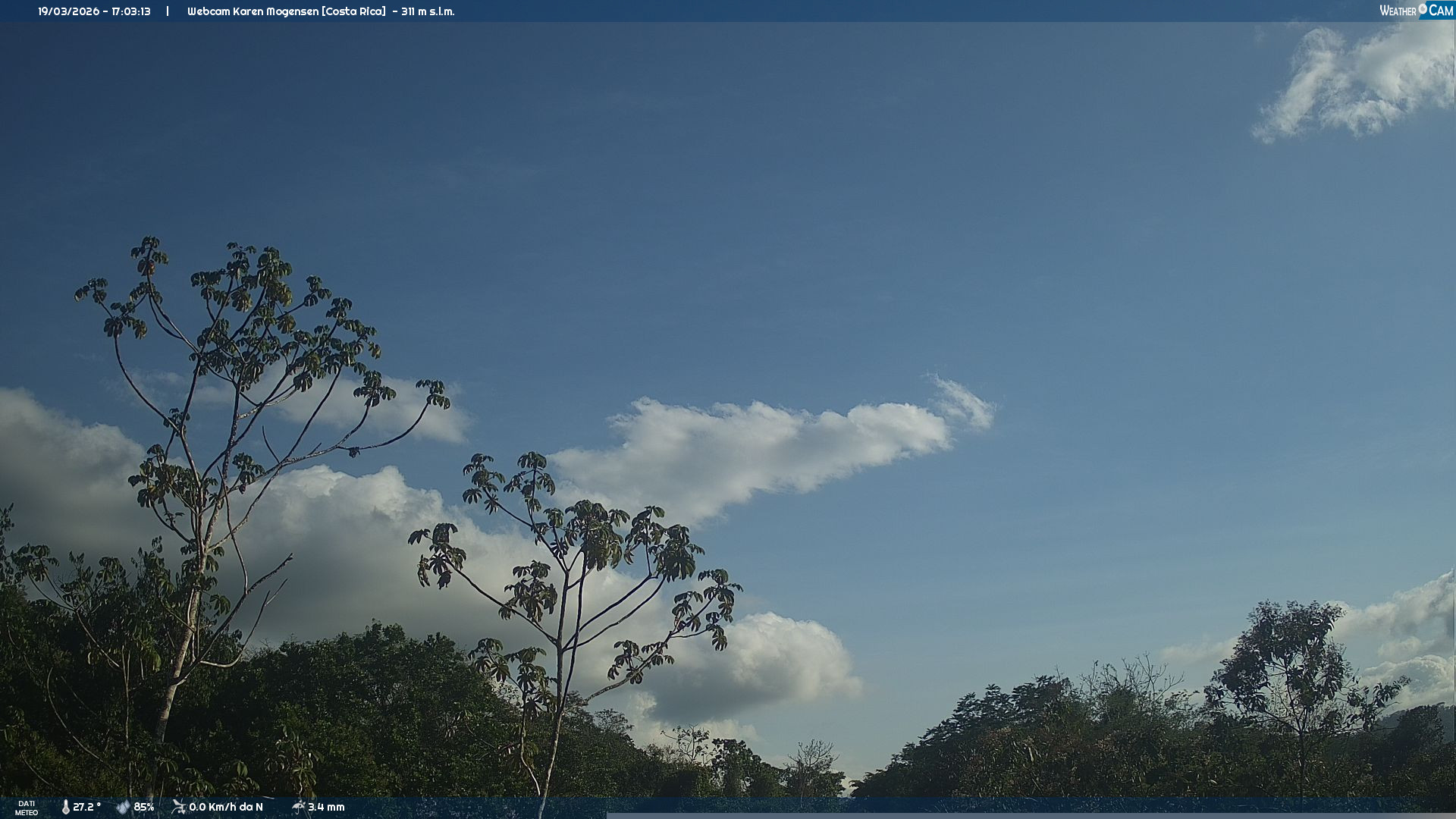This screenshot has height=819, width=1456.
Task: Click the 17:03:13 time stamp
Action: (x=131, y=11)
